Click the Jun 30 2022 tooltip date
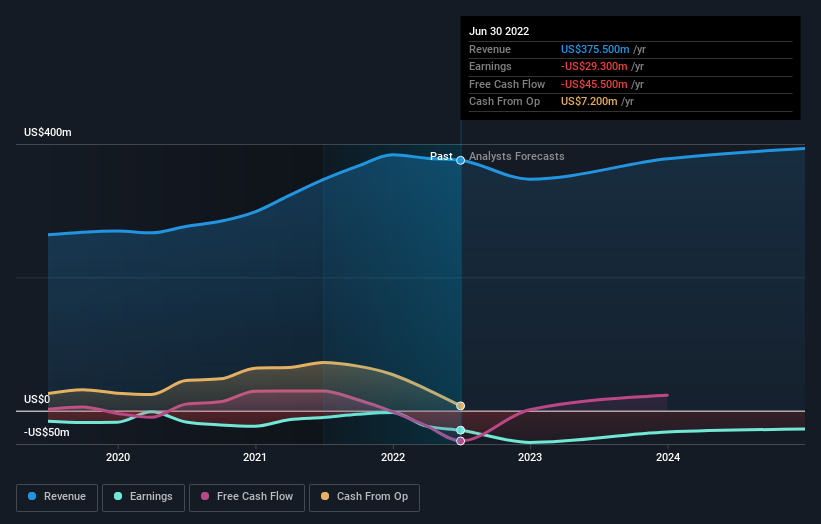 (x=499, y=31)
